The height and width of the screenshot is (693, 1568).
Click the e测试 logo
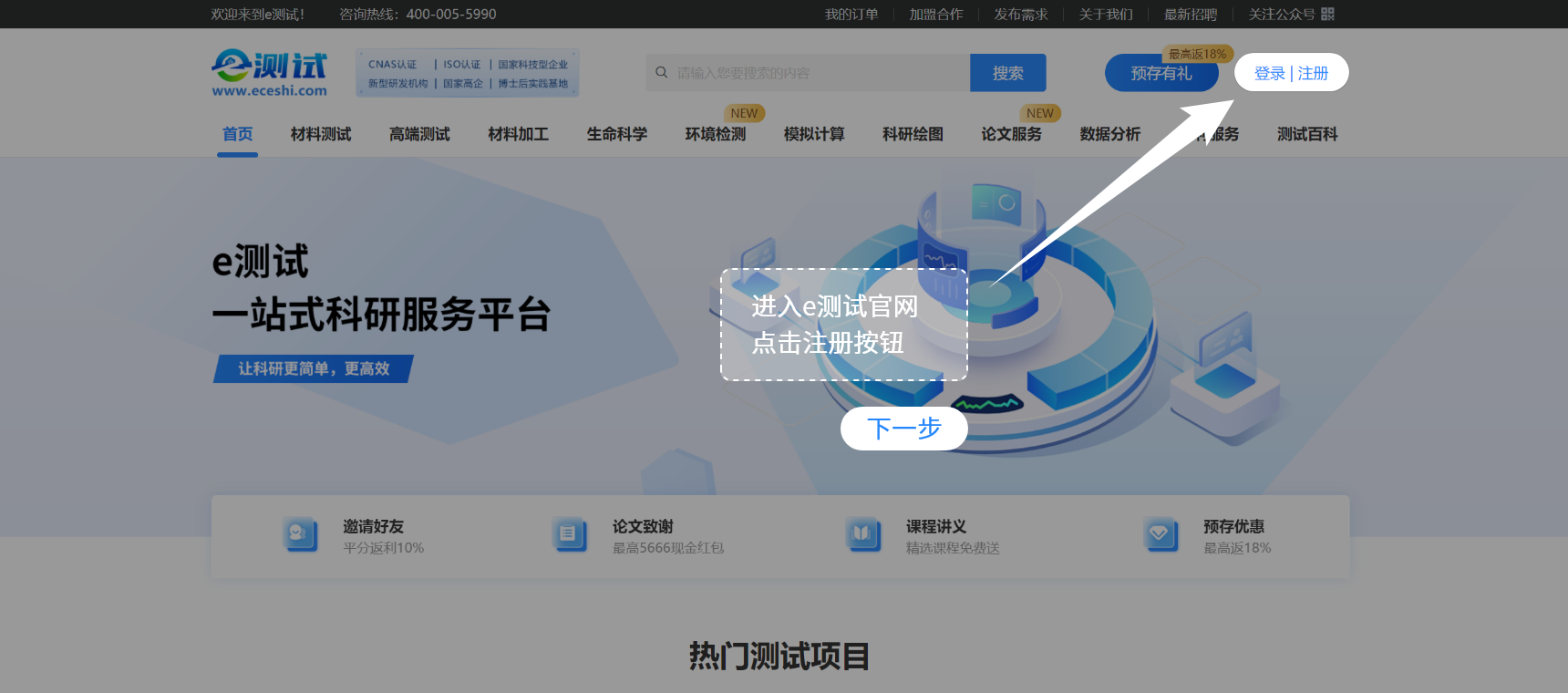point(269,73)
